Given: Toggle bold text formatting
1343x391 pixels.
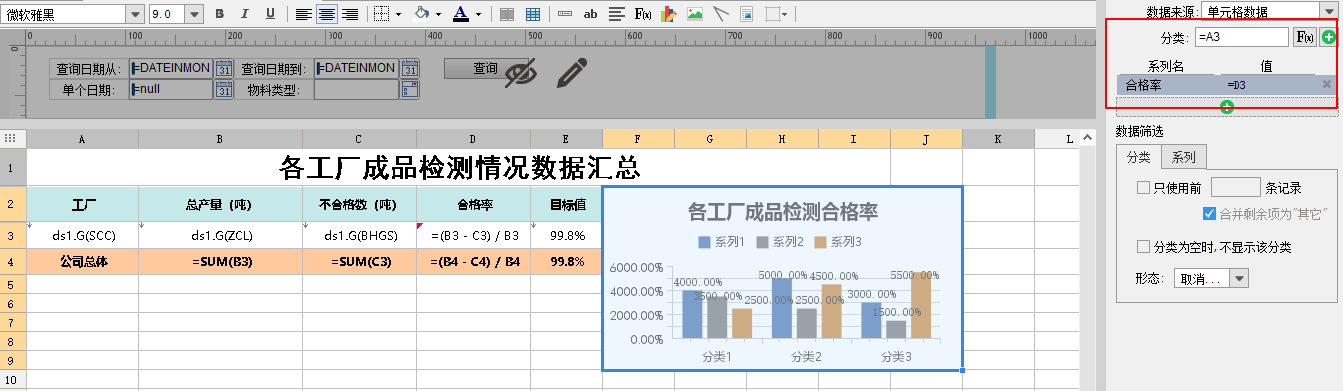Looking at the screenshot, I should [219, 14].
